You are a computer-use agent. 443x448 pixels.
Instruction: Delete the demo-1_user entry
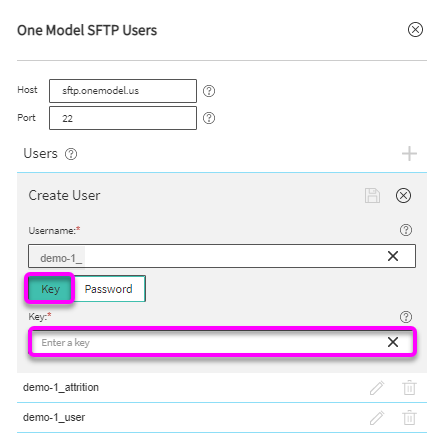409,418
